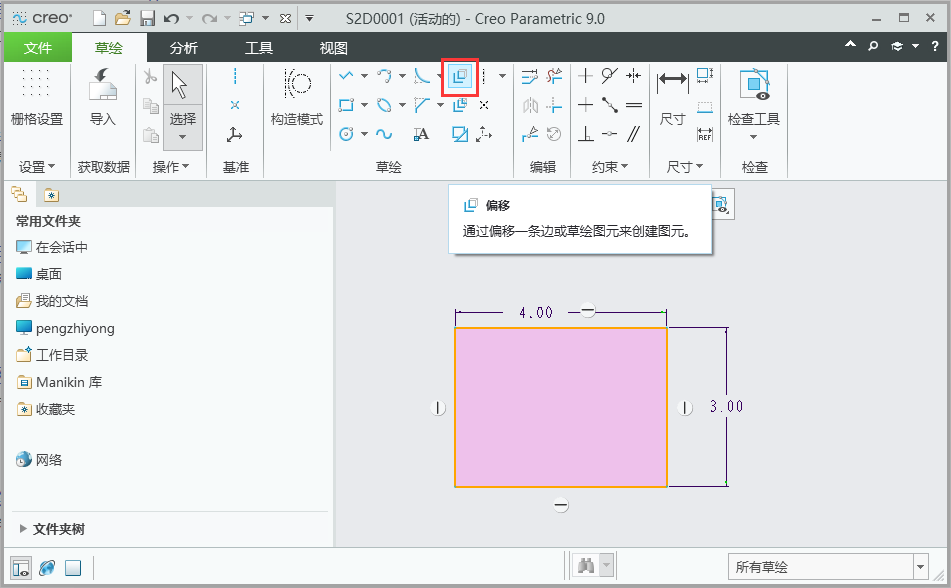Open Grid Settings (栅格设置)

[37, 98]
